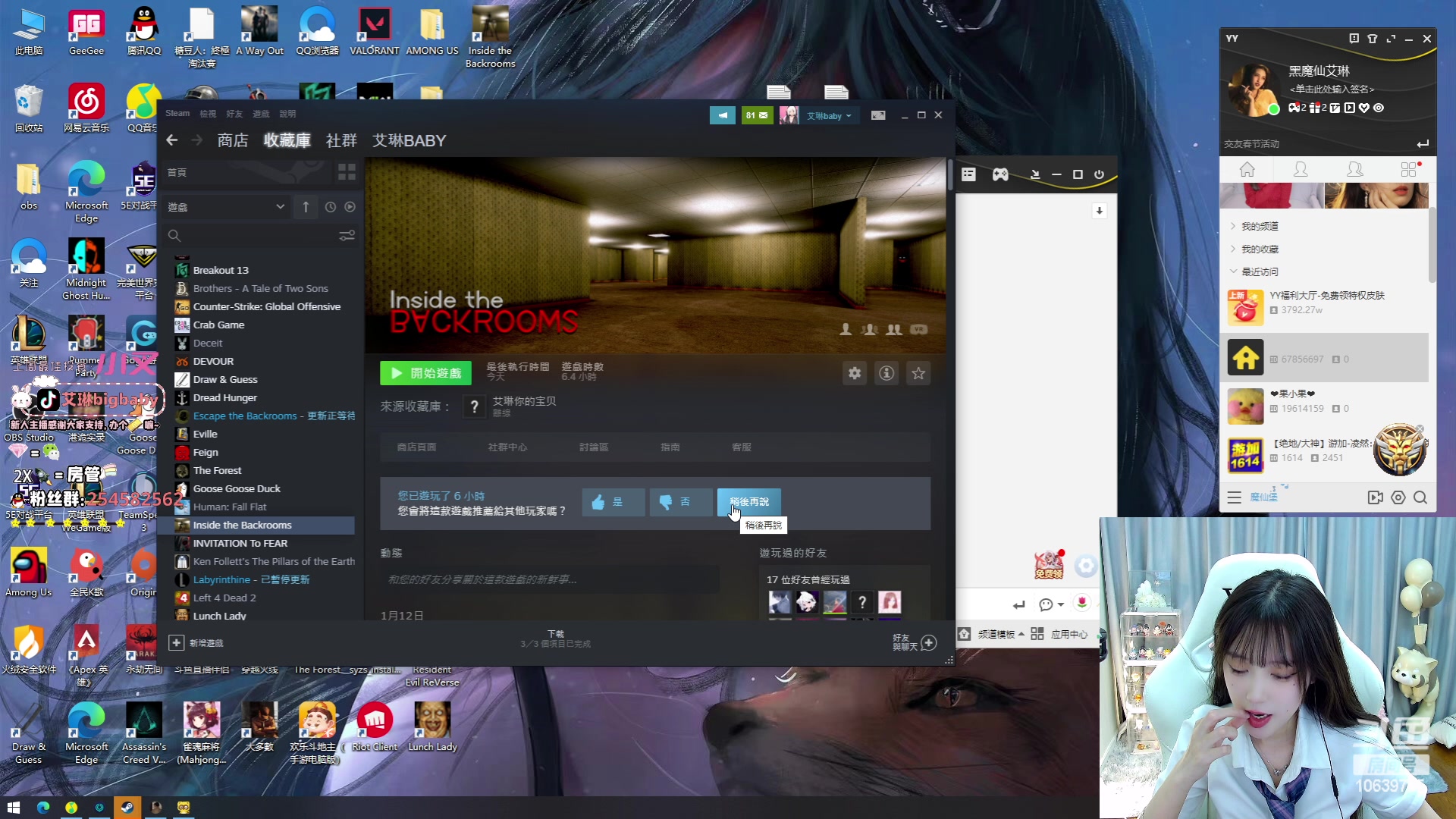Viewport: 1456px width, 819px height.
Task: Go to 商店 tab in Steam
Action: pos(233,140)
